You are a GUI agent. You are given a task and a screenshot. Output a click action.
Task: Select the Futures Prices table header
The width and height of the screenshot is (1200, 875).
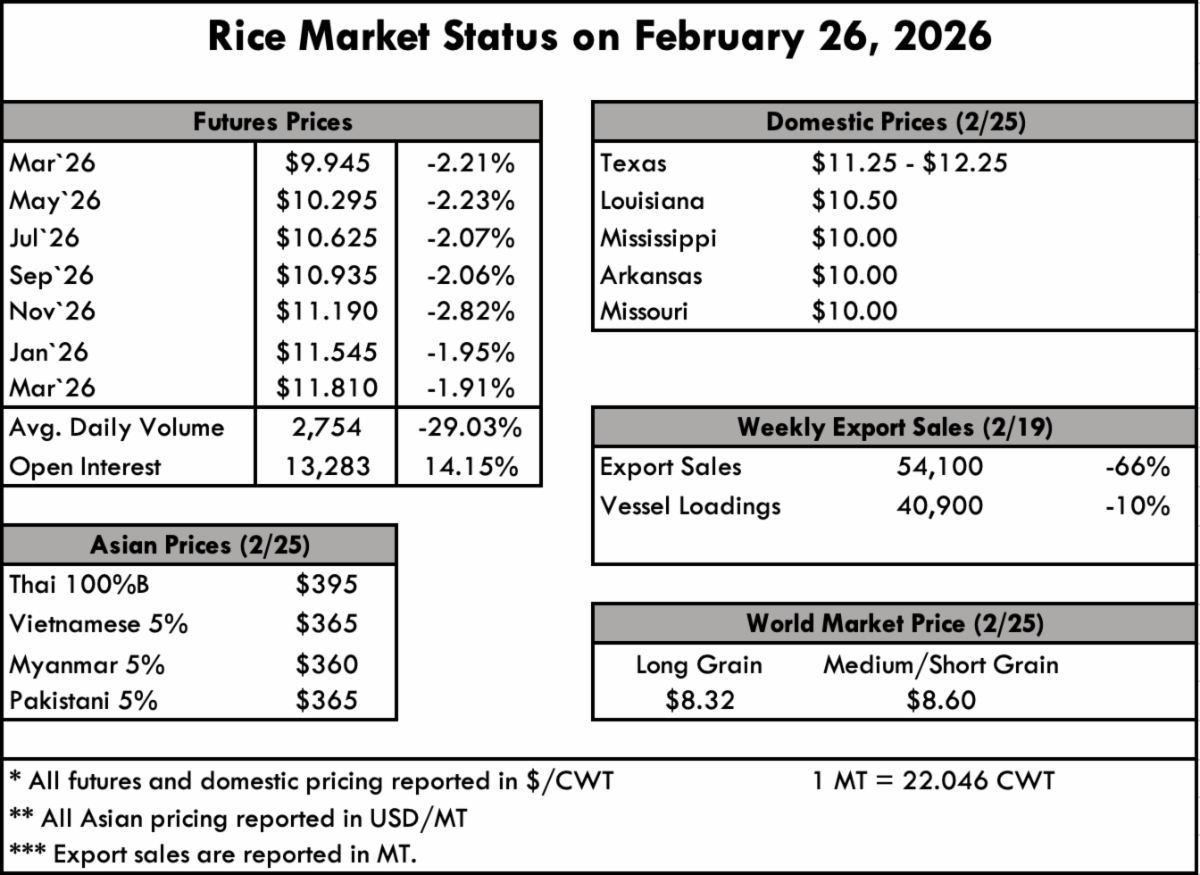click(x=272, y=122)
